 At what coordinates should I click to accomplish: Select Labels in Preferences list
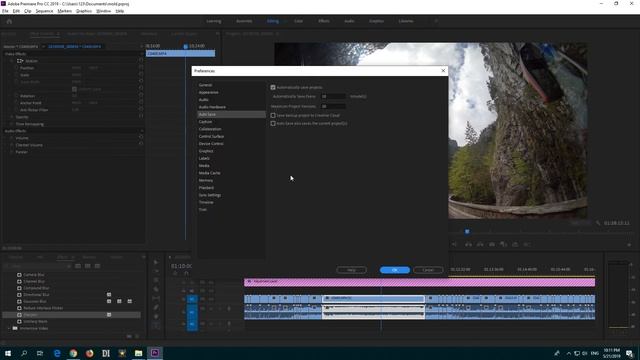(x=204, y=158)
